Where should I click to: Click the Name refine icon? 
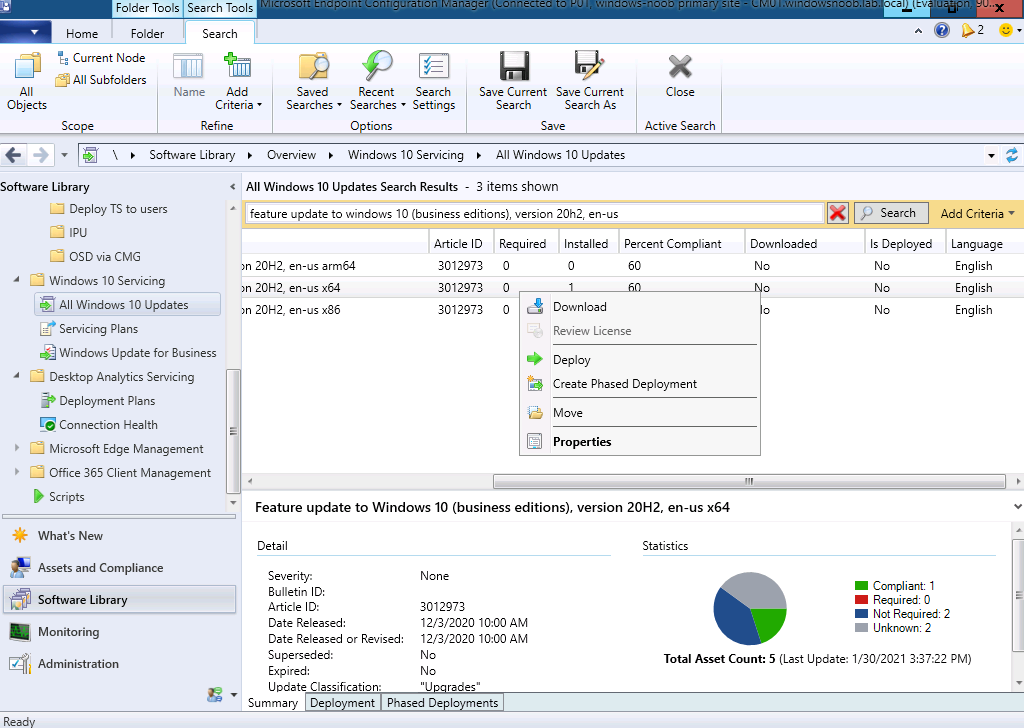(189, 75)
